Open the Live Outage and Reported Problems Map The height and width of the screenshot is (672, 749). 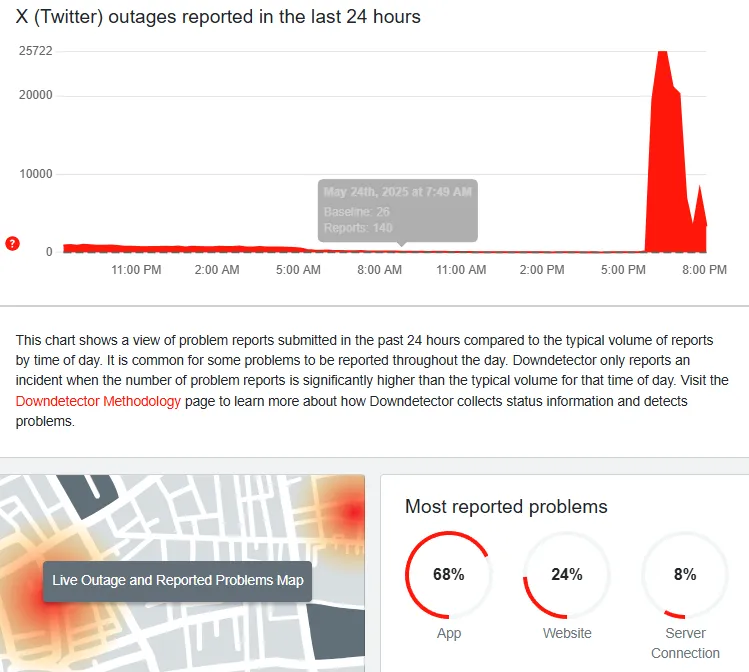(x=177, y=580)
